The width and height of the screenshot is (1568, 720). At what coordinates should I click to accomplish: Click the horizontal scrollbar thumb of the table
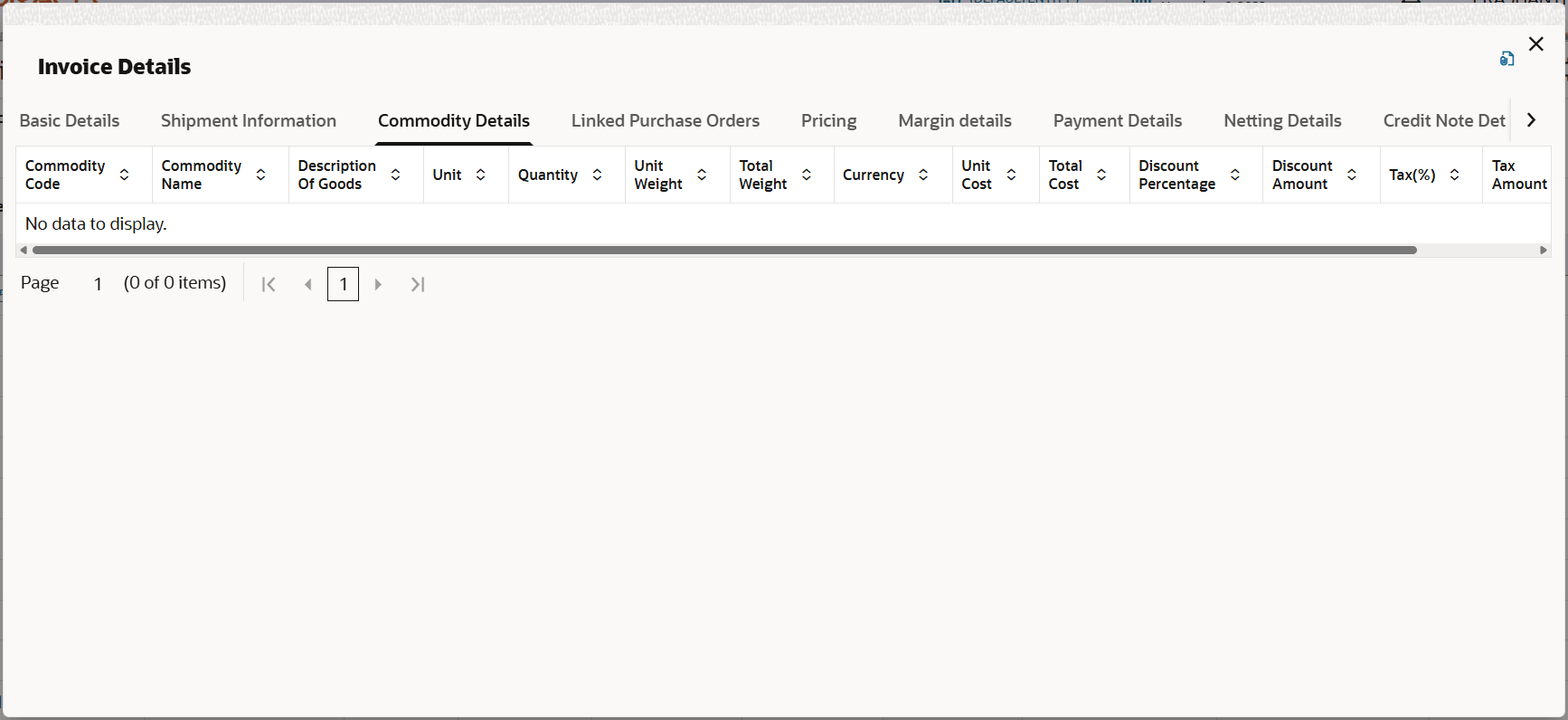click(x=724, y=251)
